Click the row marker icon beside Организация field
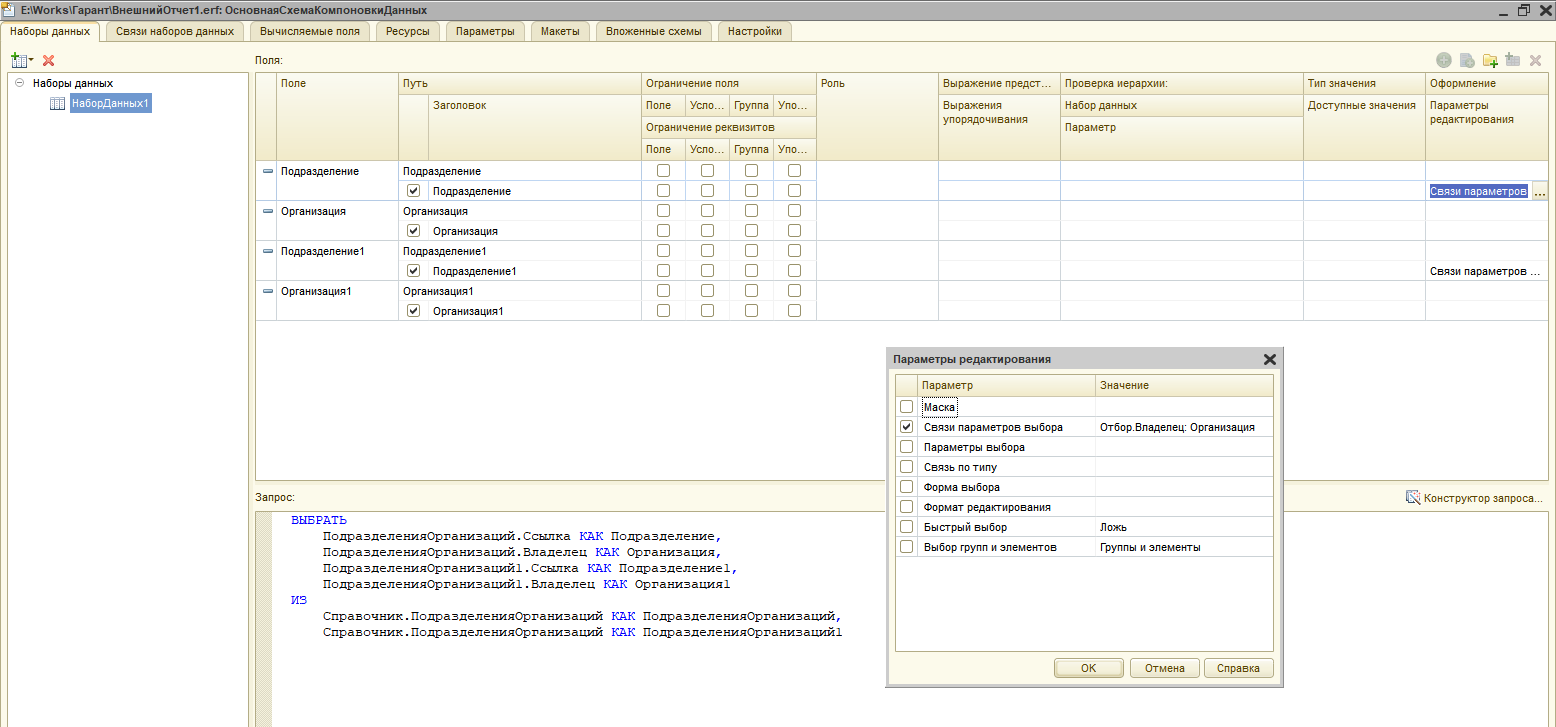The image size is (1556, 727). (x=267, y=211)
